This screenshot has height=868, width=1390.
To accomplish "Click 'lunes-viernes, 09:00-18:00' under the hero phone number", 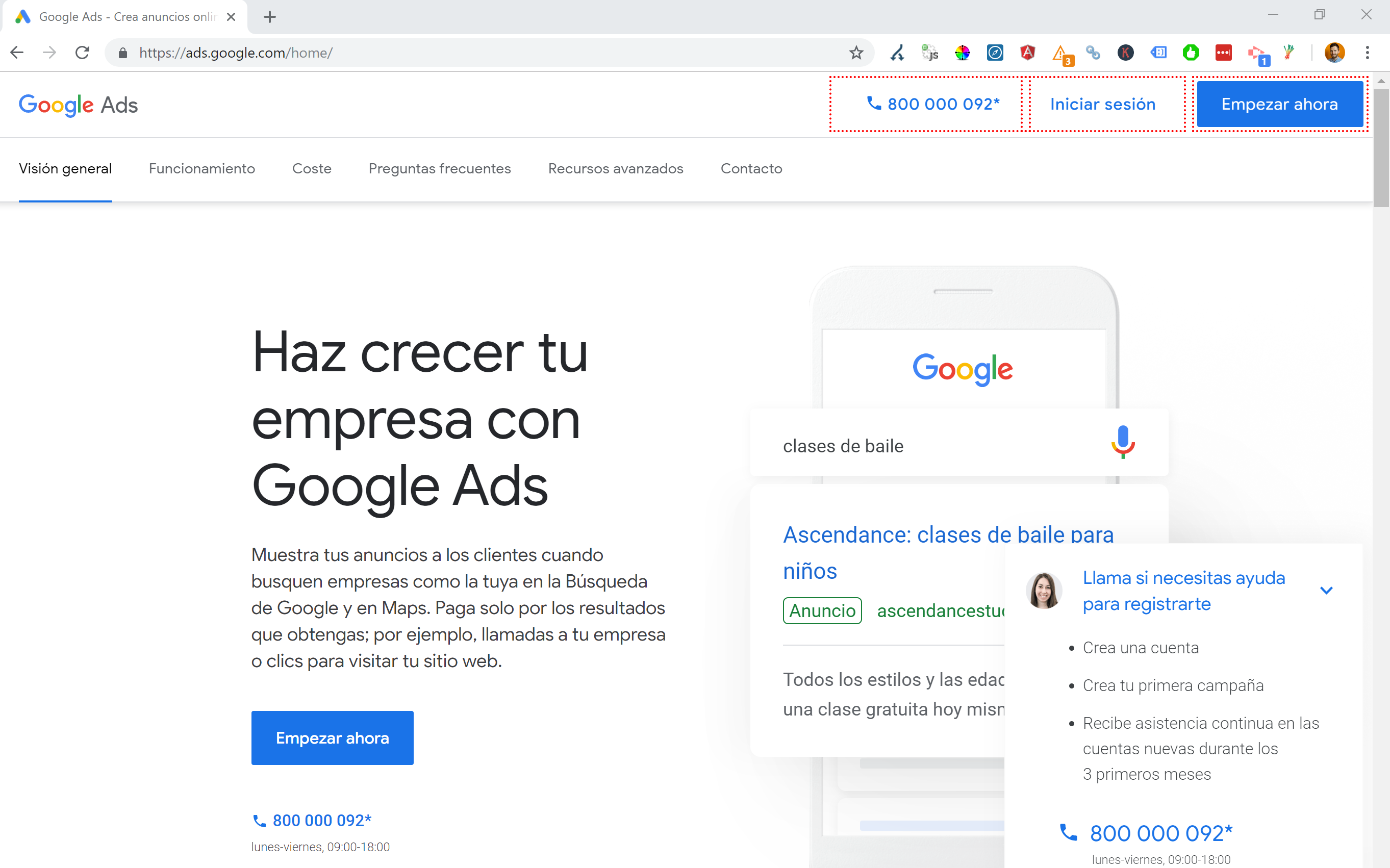I will [x=320, y=847].
